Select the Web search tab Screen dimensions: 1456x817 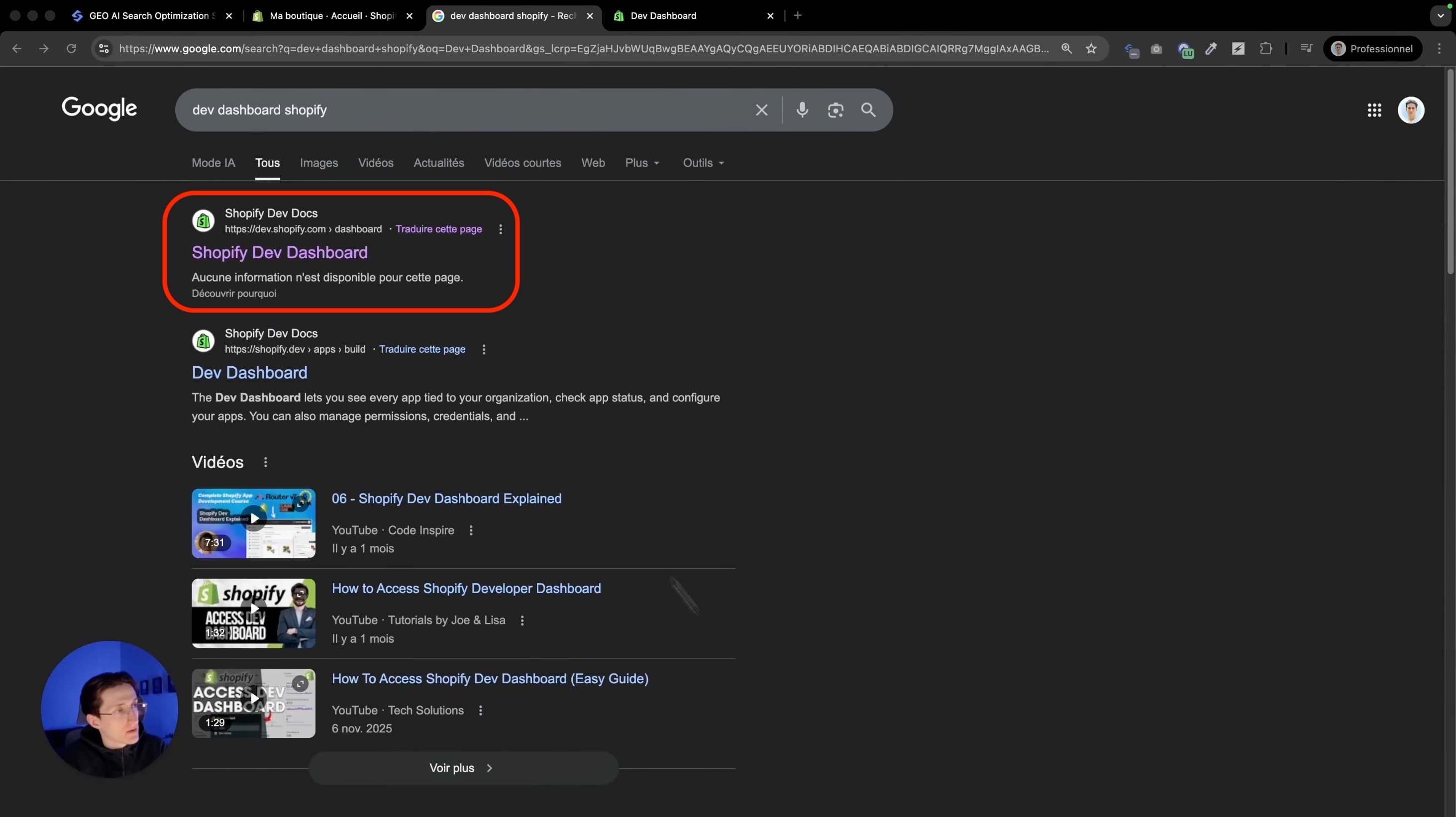tap(593, 163)
